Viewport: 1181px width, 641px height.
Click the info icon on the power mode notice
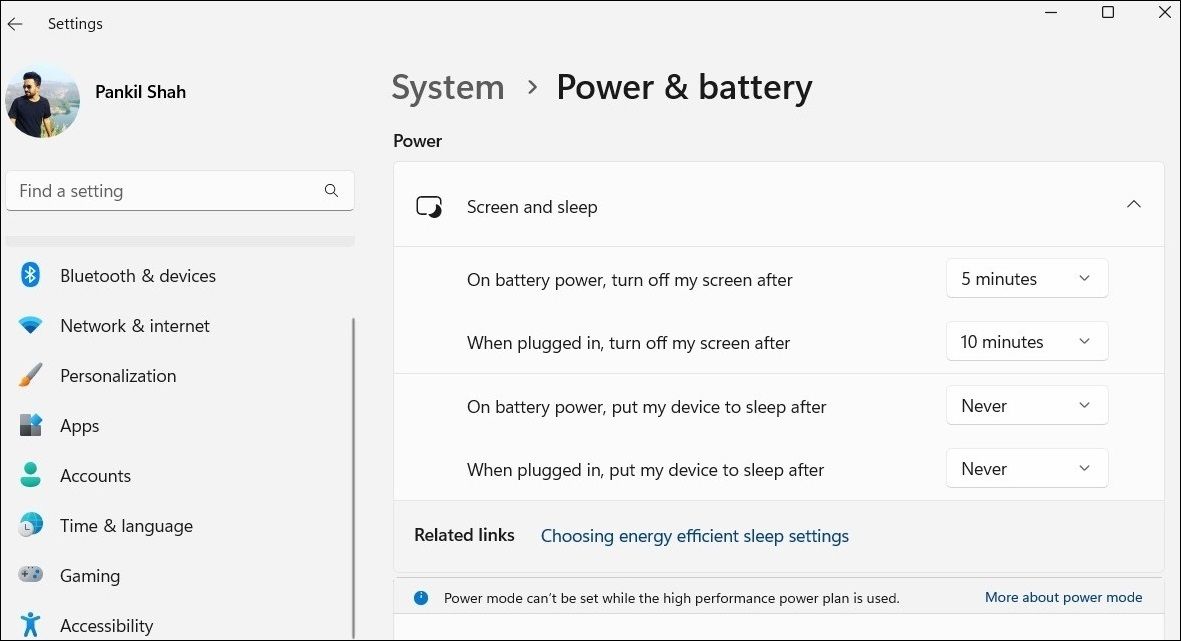point(421,597)
